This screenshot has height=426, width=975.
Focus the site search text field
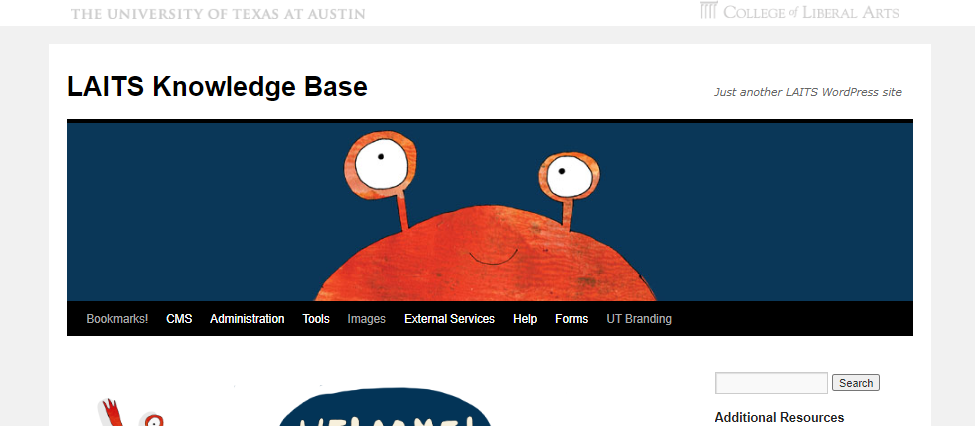(x=771, y=383)
